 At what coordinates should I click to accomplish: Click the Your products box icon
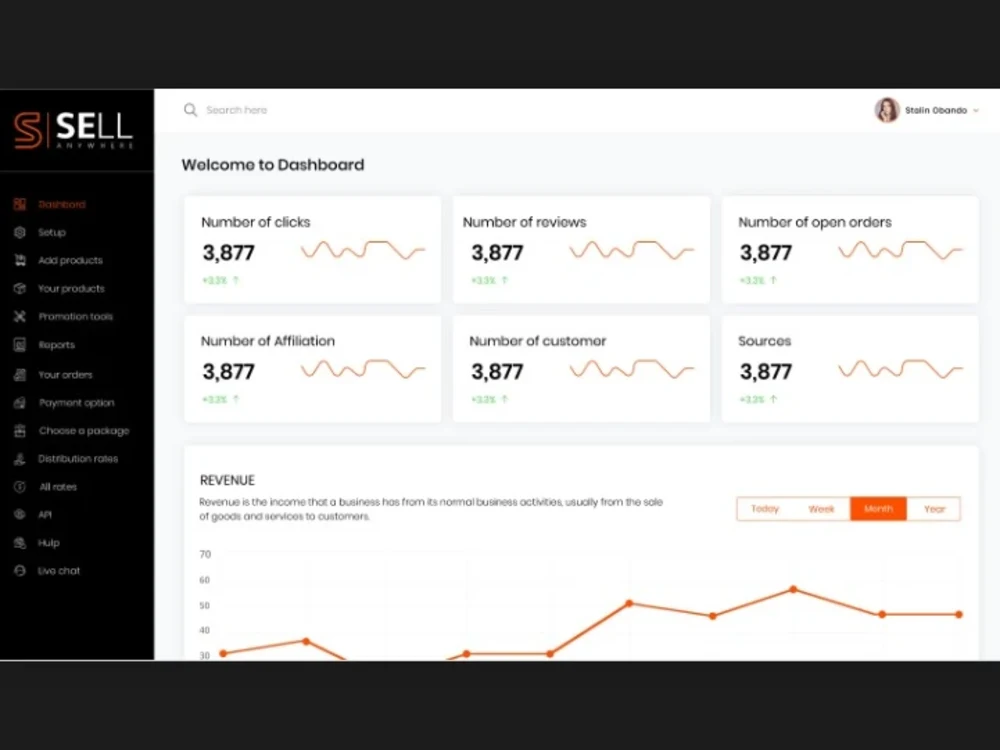tap(20, 288)
